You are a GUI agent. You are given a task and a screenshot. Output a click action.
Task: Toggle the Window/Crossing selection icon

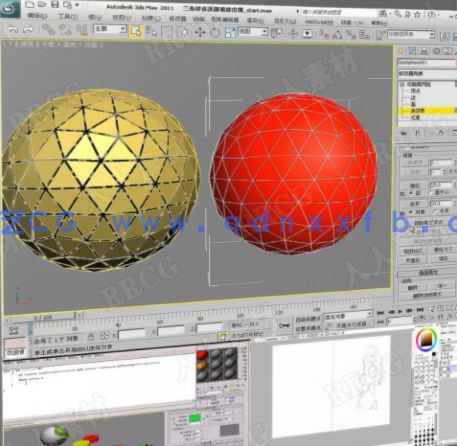(x=183, y=32)
